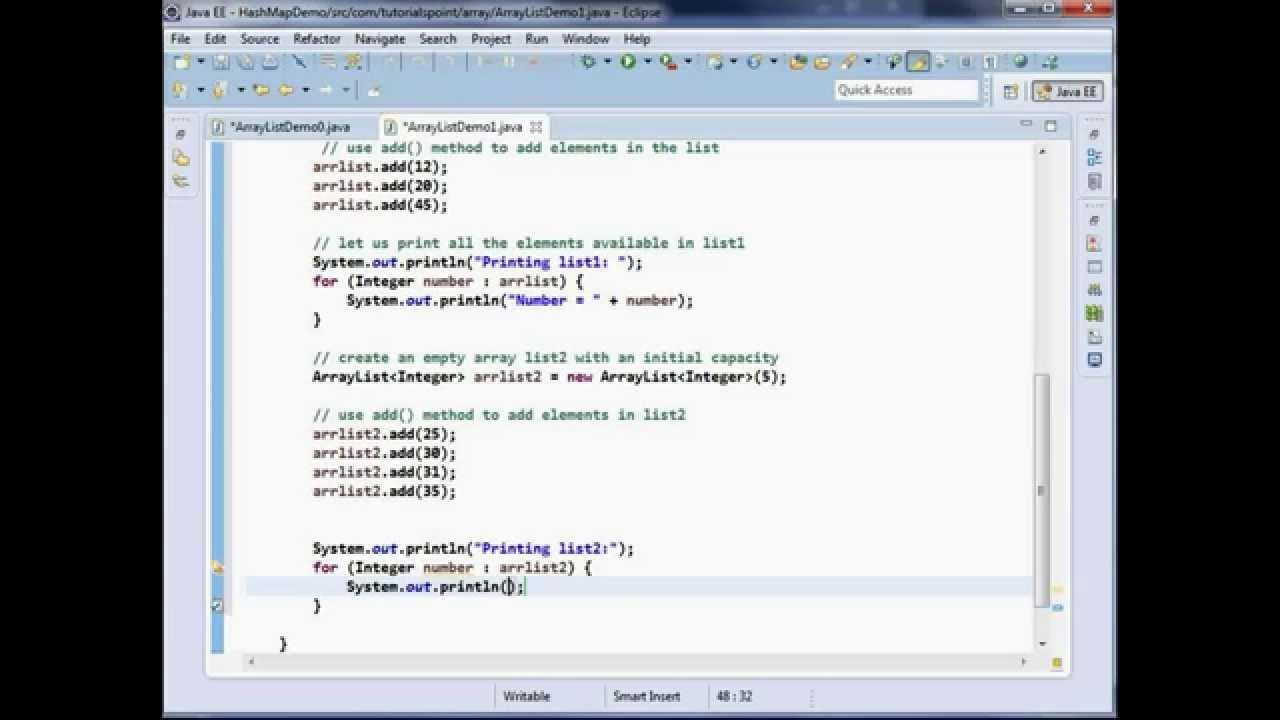The height and width of the screenshot is (720, 1280).
Task: Click the Task List icon in right trim
Action: click(x=1094, y=182)
